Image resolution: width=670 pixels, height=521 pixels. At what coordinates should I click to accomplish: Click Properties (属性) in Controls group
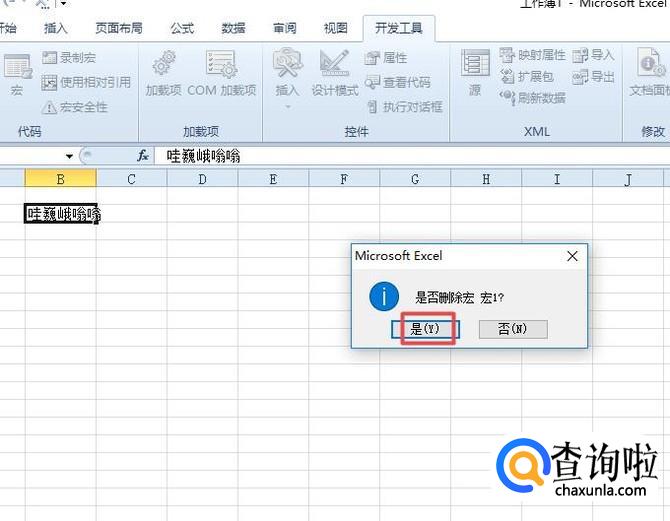[x=386, y=58]
